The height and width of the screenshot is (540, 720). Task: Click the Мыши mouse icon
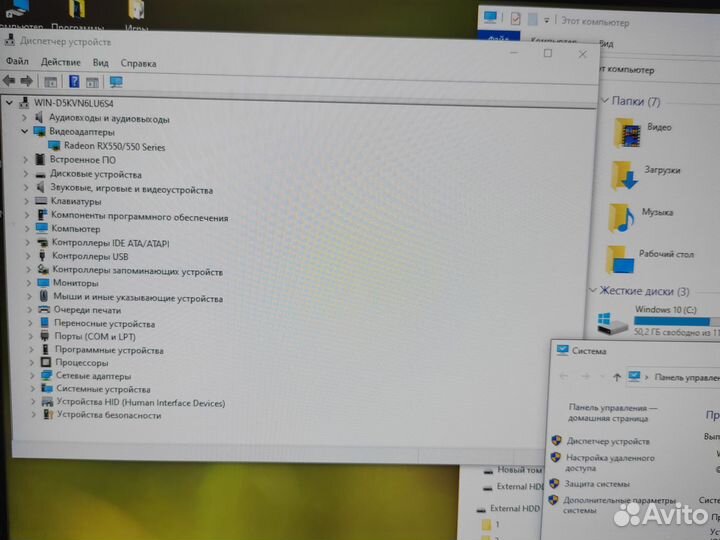[44, 296]
